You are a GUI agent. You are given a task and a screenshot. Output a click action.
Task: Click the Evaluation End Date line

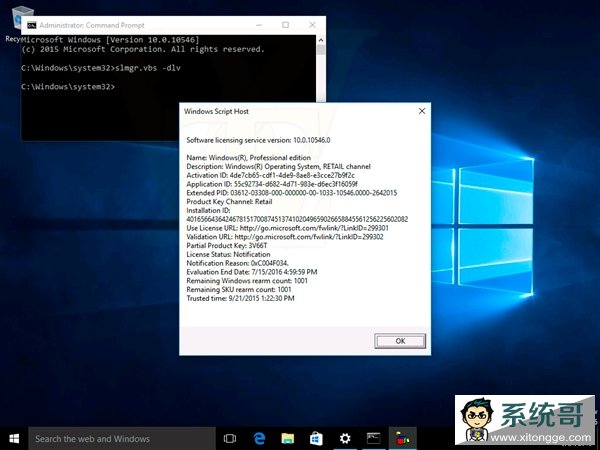(x=252, y=272)
